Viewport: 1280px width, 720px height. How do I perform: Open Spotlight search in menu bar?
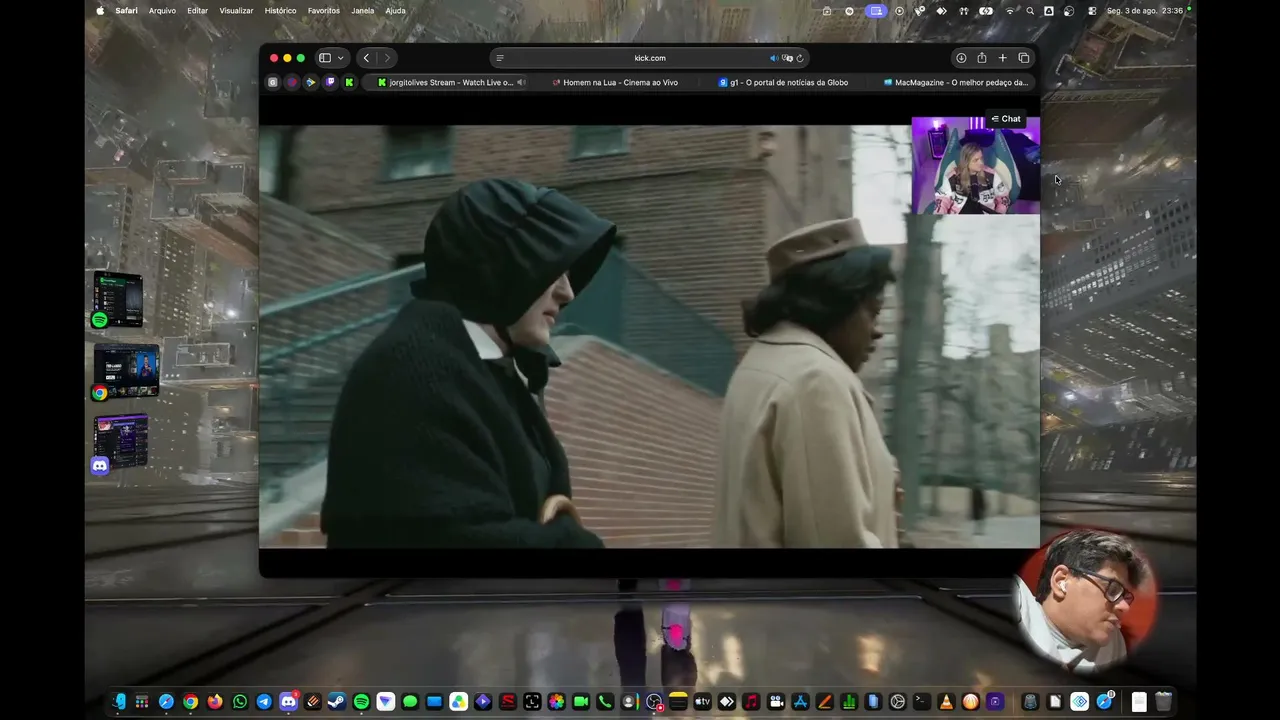pyautogui.click(x=1030, y=11)
